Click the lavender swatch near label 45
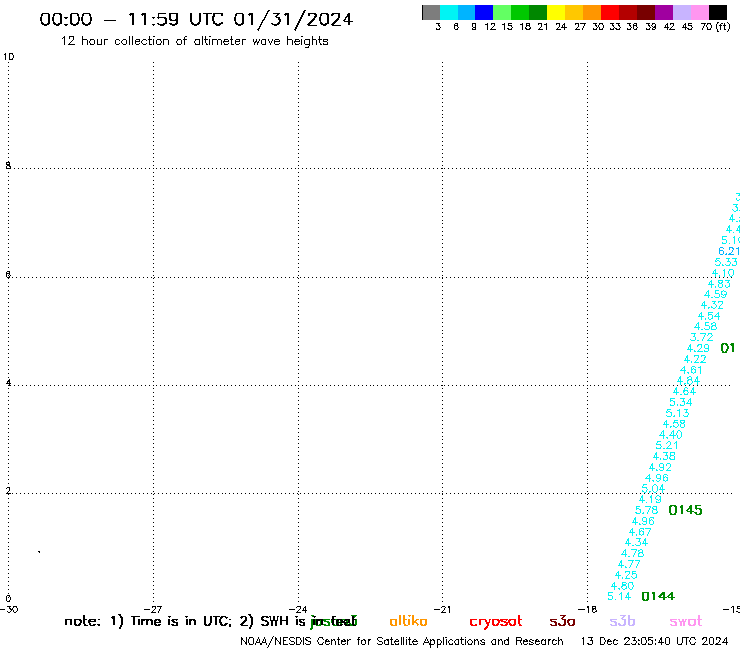Screen dimensions: 740x650 point(681,12)
